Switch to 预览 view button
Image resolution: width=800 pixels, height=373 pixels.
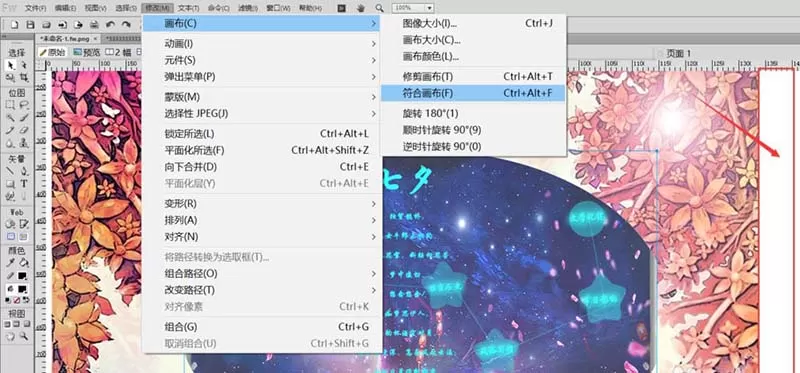[87, 52]
